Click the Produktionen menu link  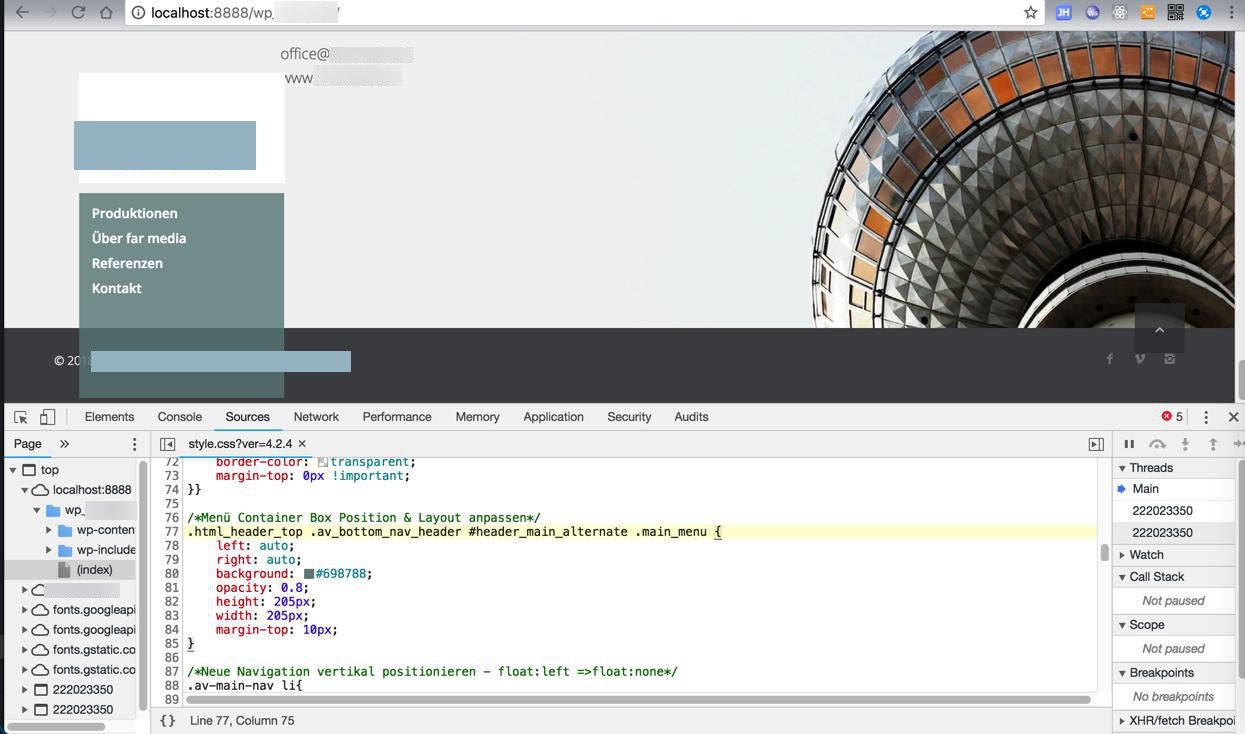(134, 213)
